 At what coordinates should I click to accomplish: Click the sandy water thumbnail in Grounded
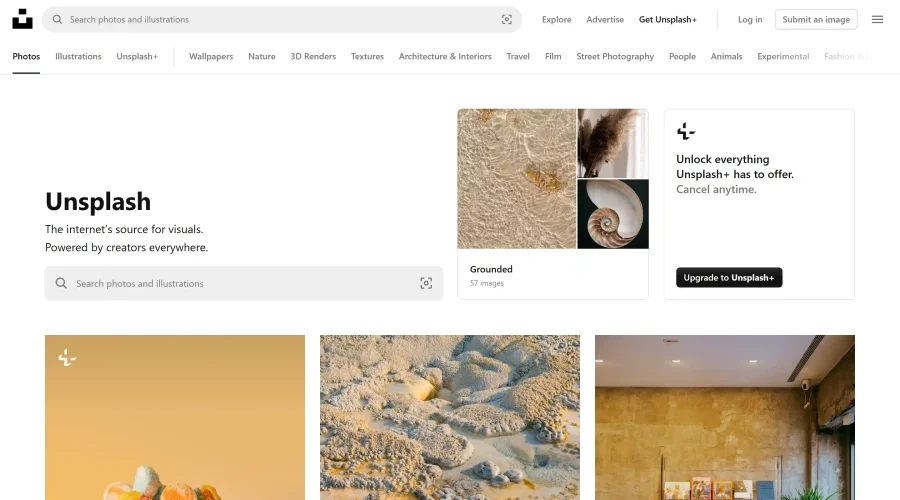(x=517, y=179)
